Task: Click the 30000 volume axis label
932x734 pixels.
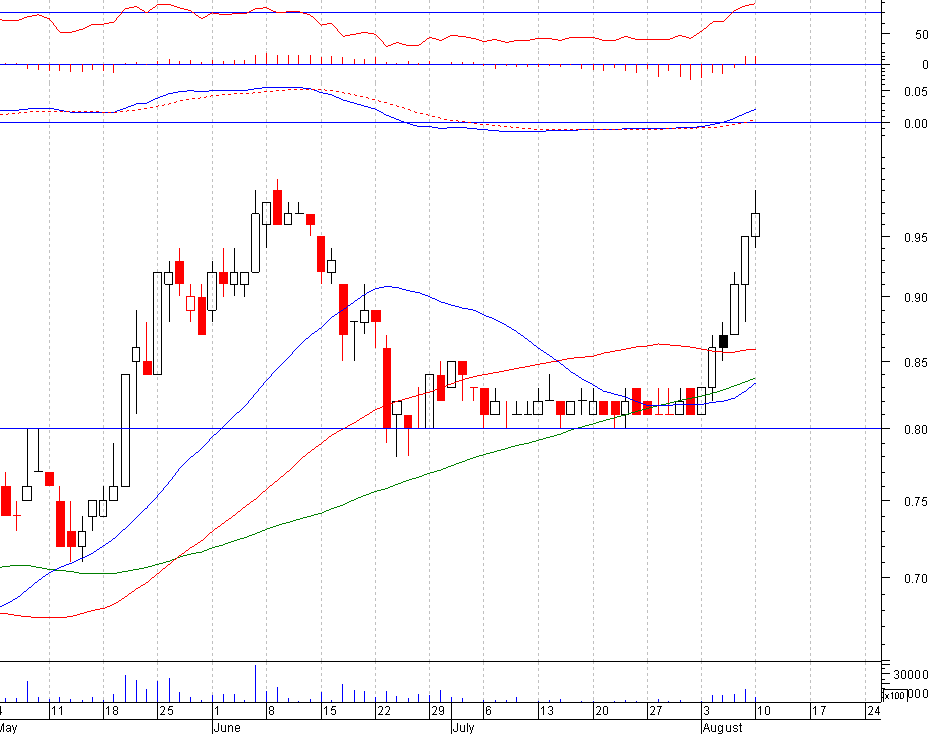Action: click(911, 675)
